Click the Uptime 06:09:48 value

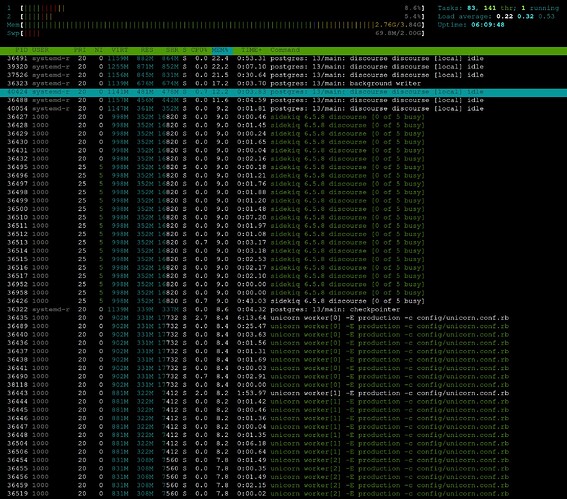pyautogui.click(x=488, y=25)
